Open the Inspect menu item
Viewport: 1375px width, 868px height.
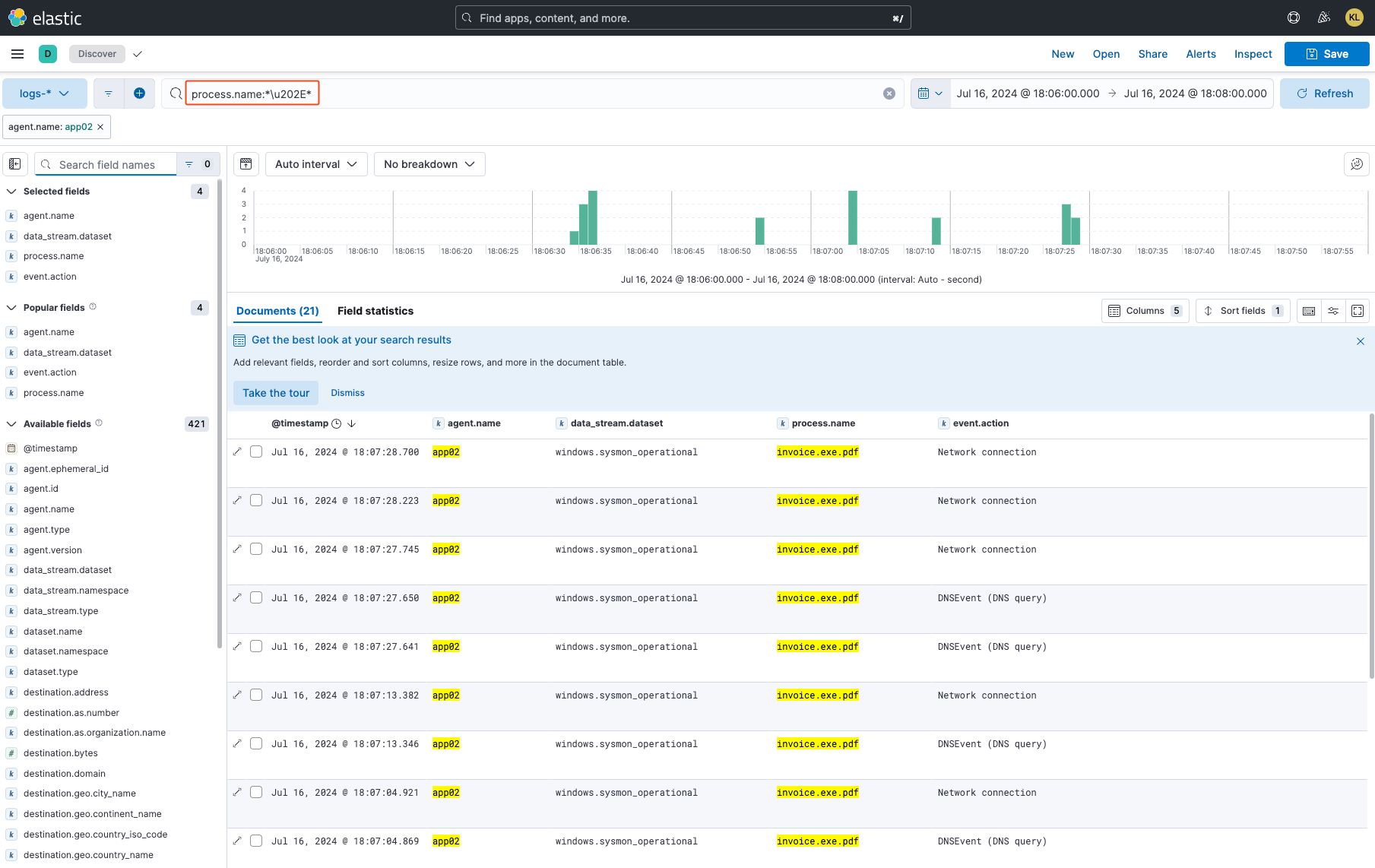point(1253,54)
